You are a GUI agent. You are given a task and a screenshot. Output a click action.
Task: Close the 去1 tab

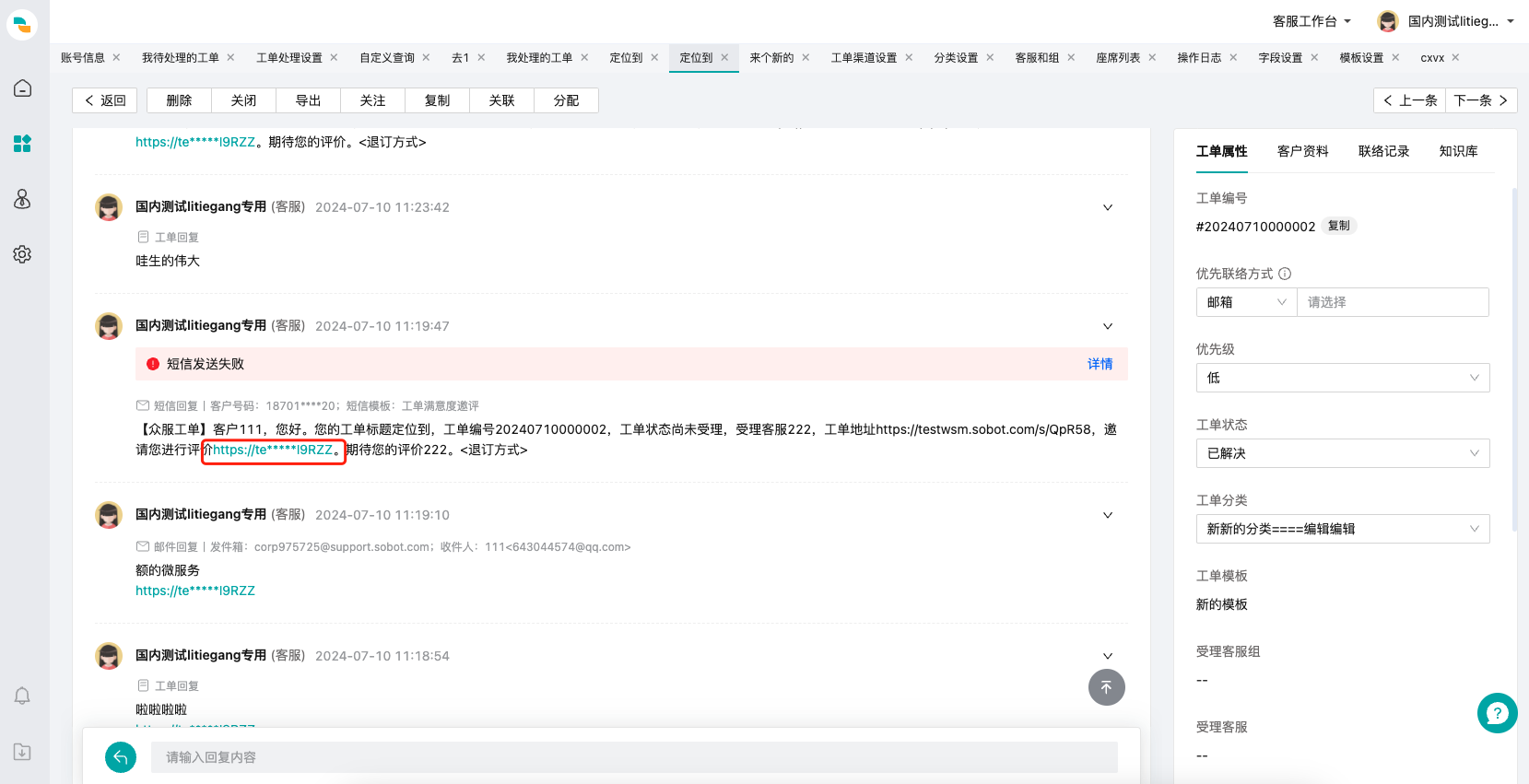tap(481, 57)
